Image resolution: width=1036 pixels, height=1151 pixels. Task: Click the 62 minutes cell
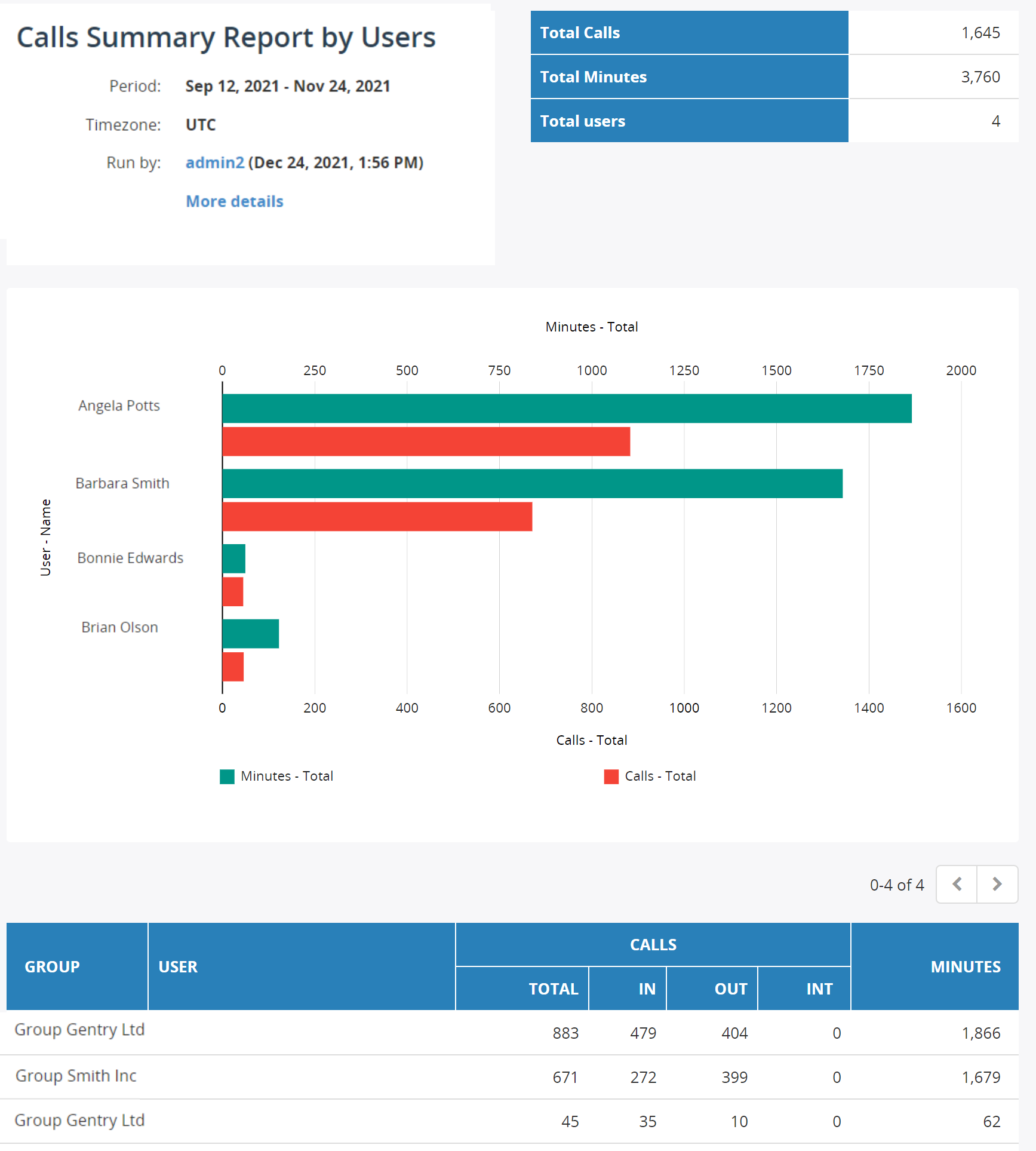coord(992,1122)
